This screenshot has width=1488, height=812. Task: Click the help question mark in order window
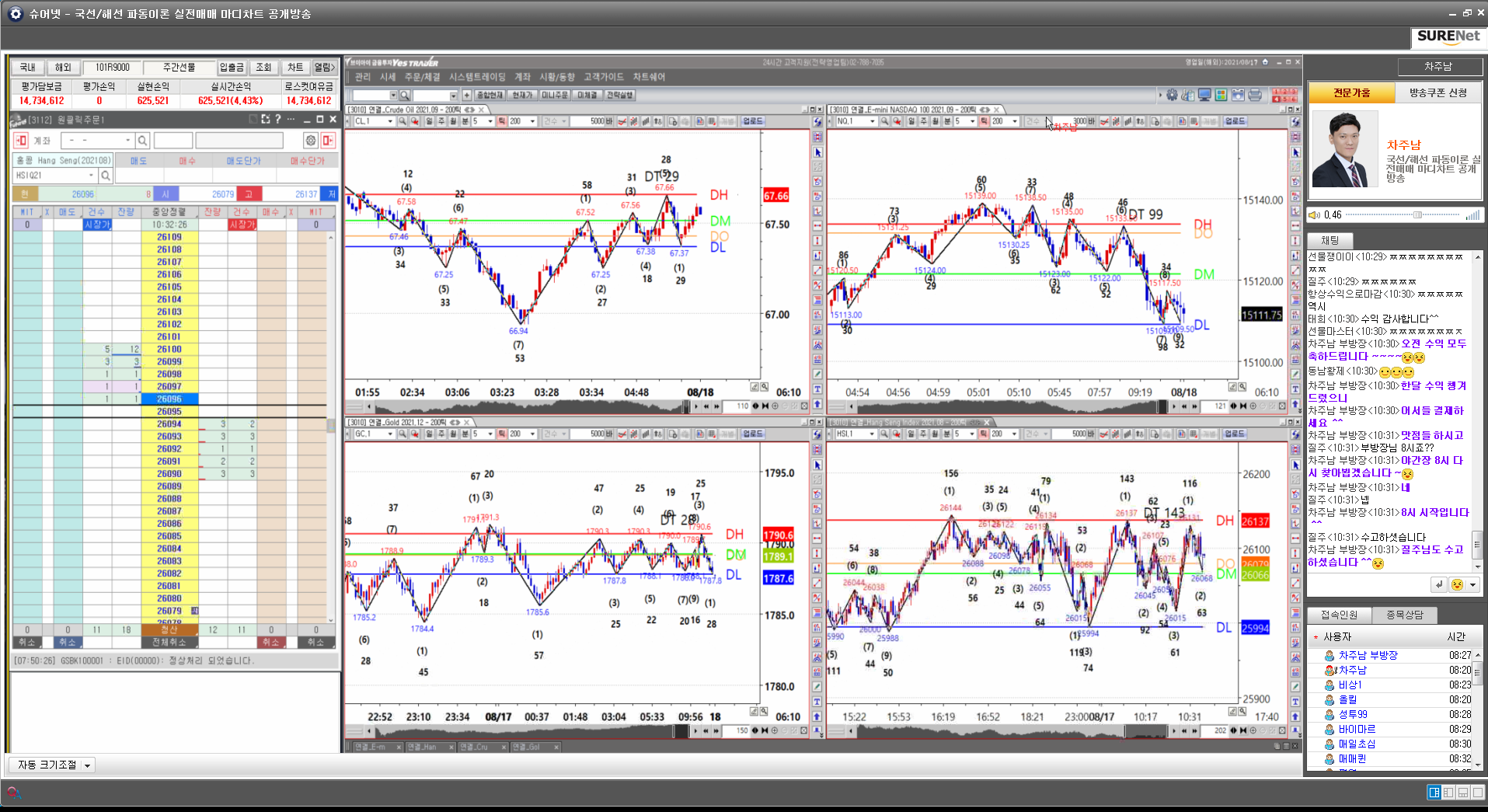[277, 120]
